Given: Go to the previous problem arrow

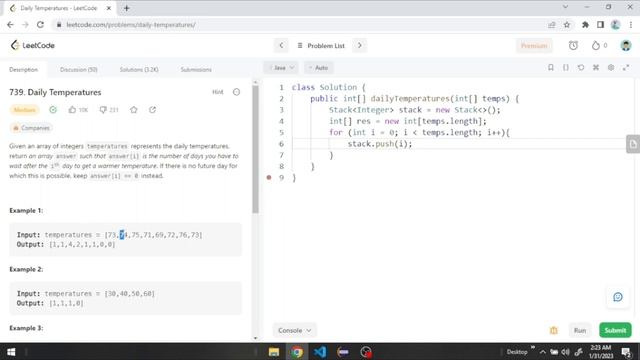Looking at the screenshot, I should pyautogui.click(x=281, y=46).
